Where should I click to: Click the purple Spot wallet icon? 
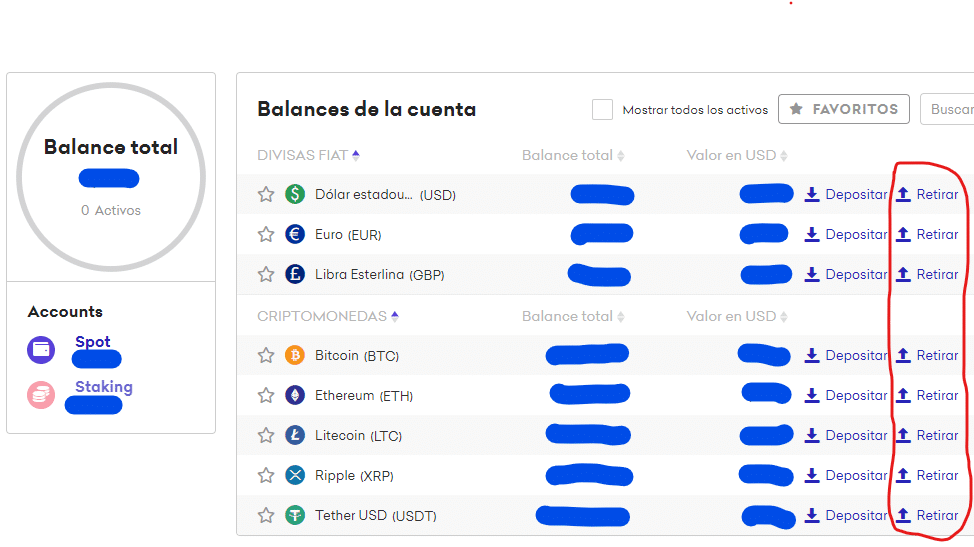41,350
